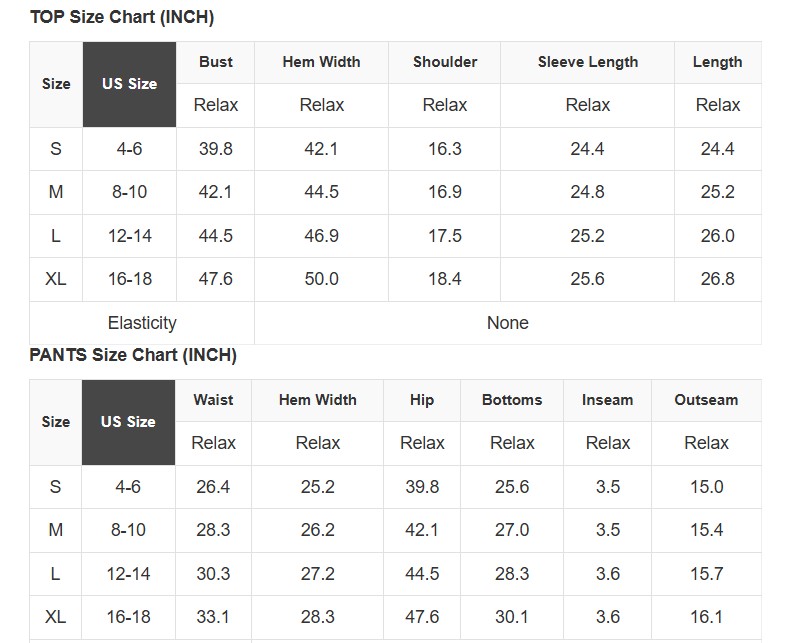
Task: Select the Bottoms column header
Action: pos(512,400)
